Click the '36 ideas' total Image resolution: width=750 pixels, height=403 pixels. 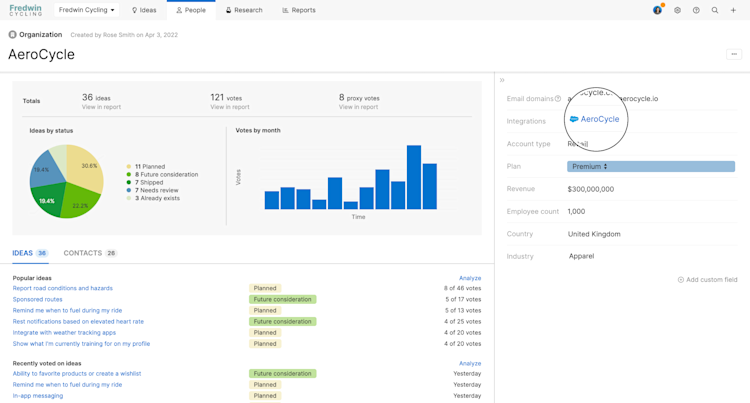(x=96, y=98)
